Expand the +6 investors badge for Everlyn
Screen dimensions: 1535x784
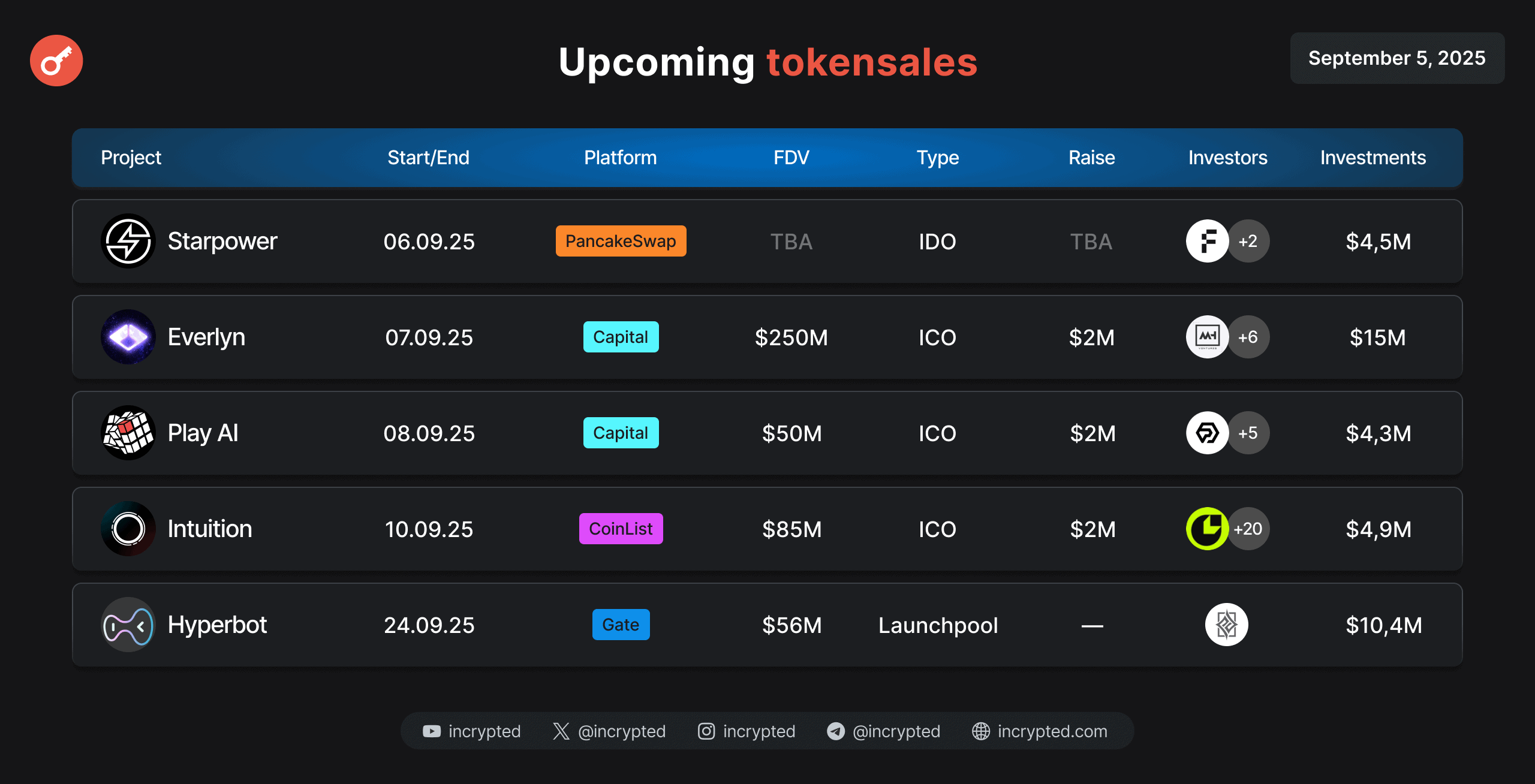click(1249, 337)
